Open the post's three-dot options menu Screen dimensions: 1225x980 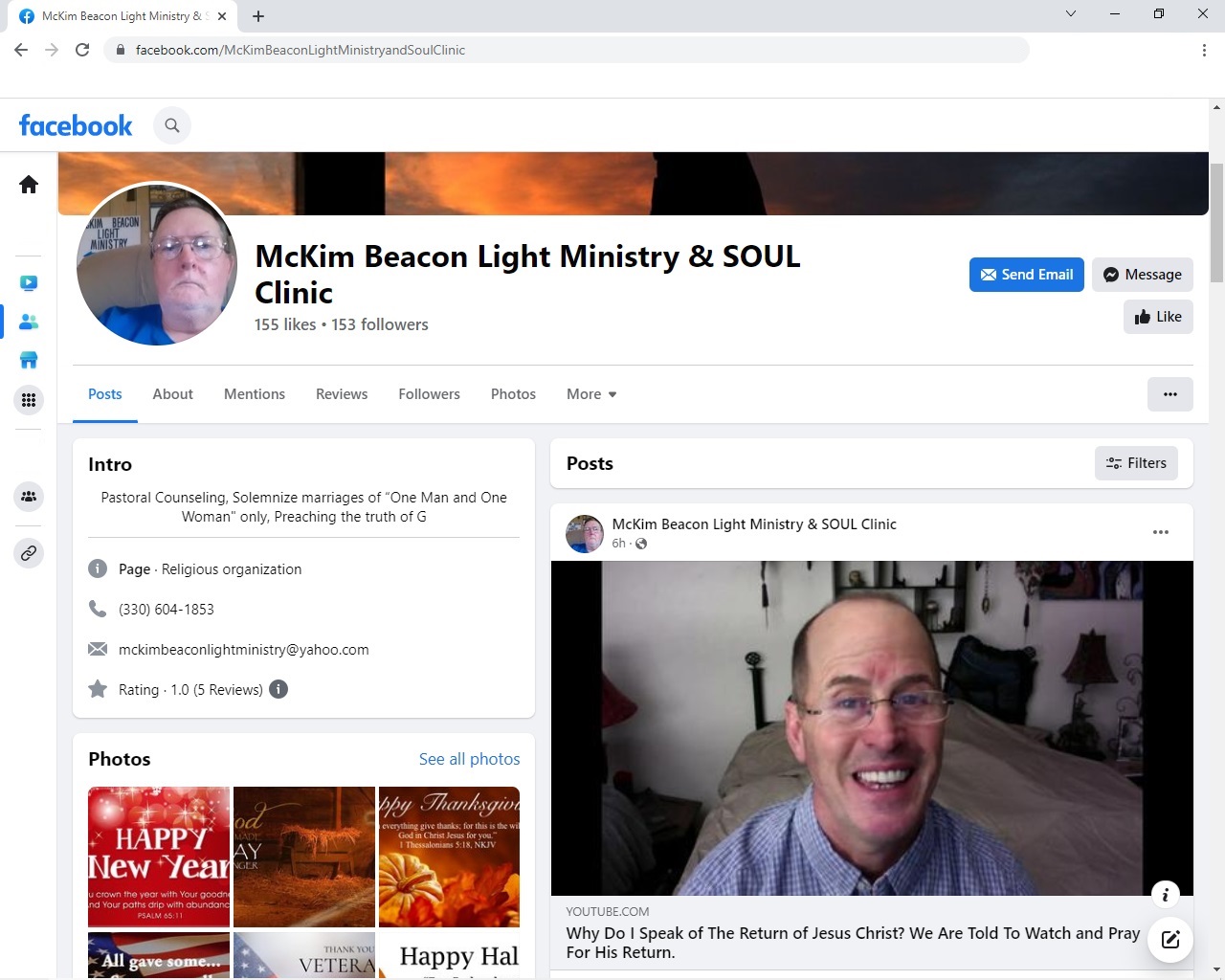tap(1161, 532)
